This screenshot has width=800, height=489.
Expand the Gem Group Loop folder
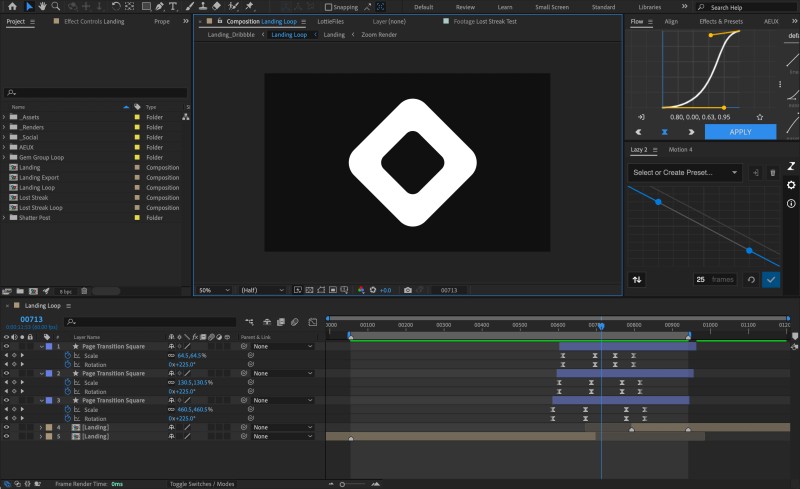pos(4,157)
